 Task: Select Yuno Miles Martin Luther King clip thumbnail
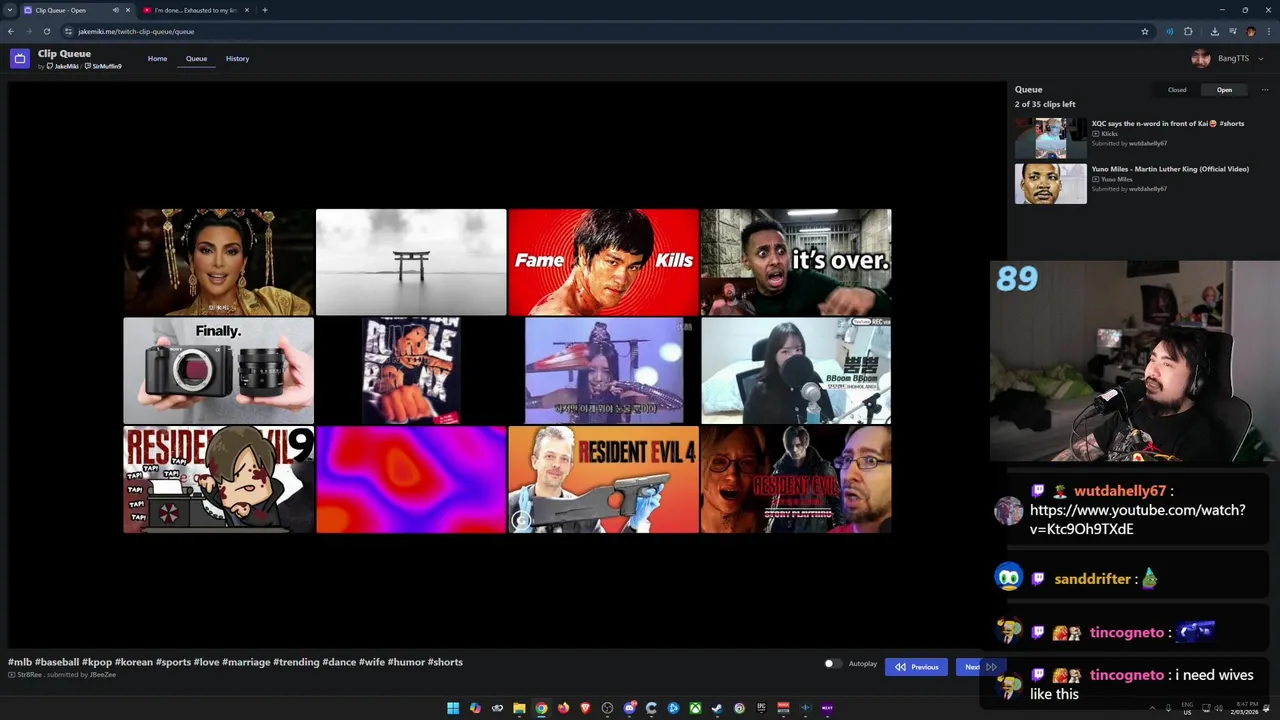[1050, 184]
